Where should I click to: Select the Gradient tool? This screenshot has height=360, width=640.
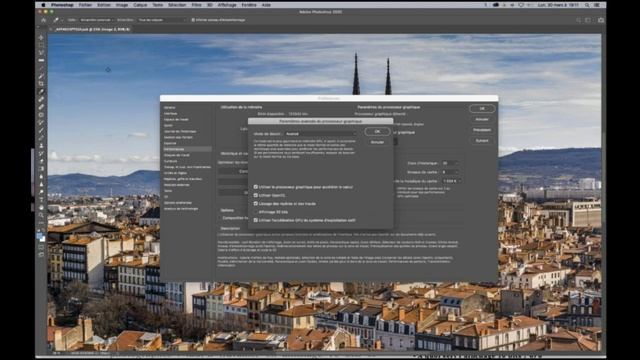point(41,169)
